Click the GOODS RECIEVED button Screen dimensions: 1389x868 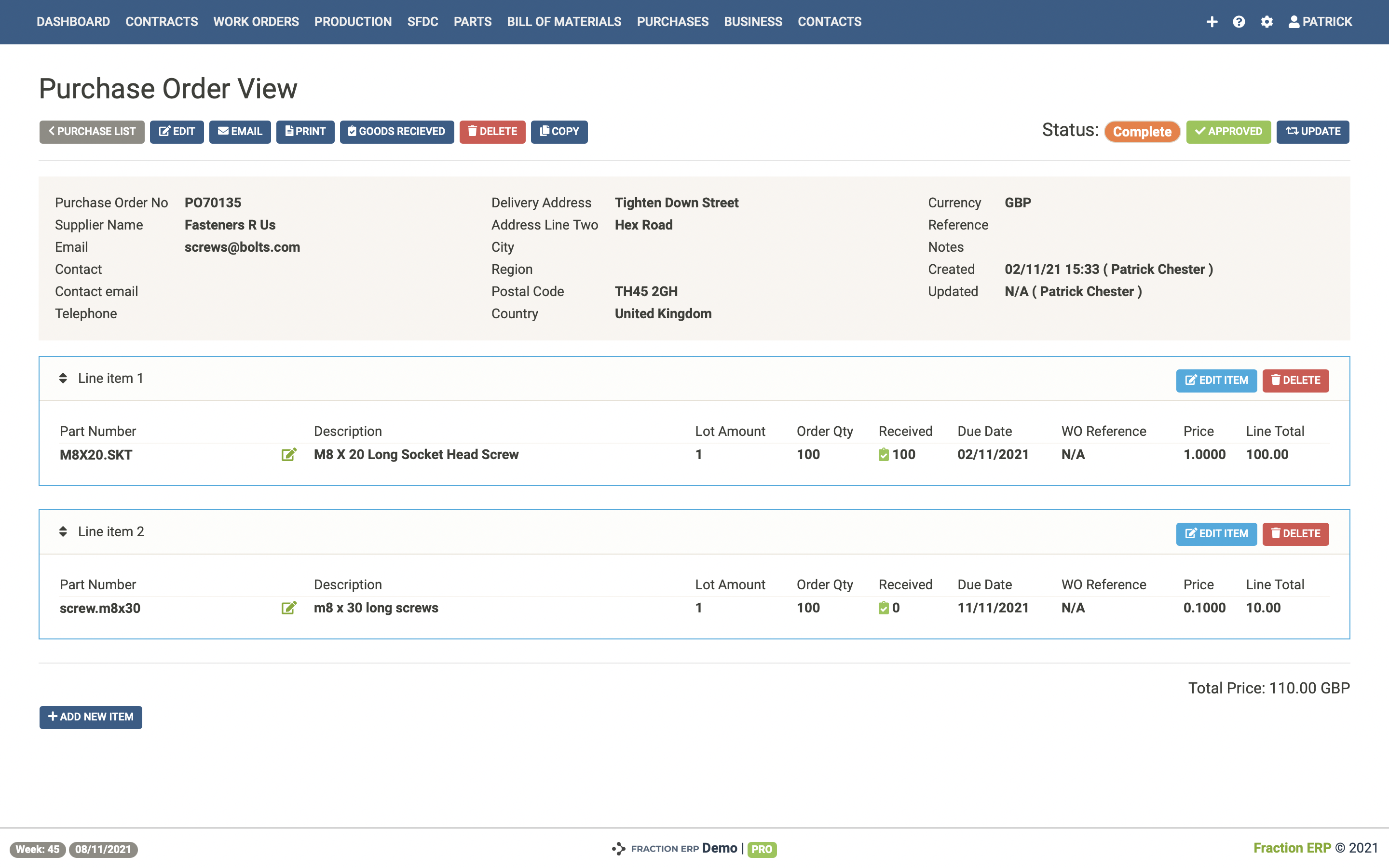coord(396,132)
